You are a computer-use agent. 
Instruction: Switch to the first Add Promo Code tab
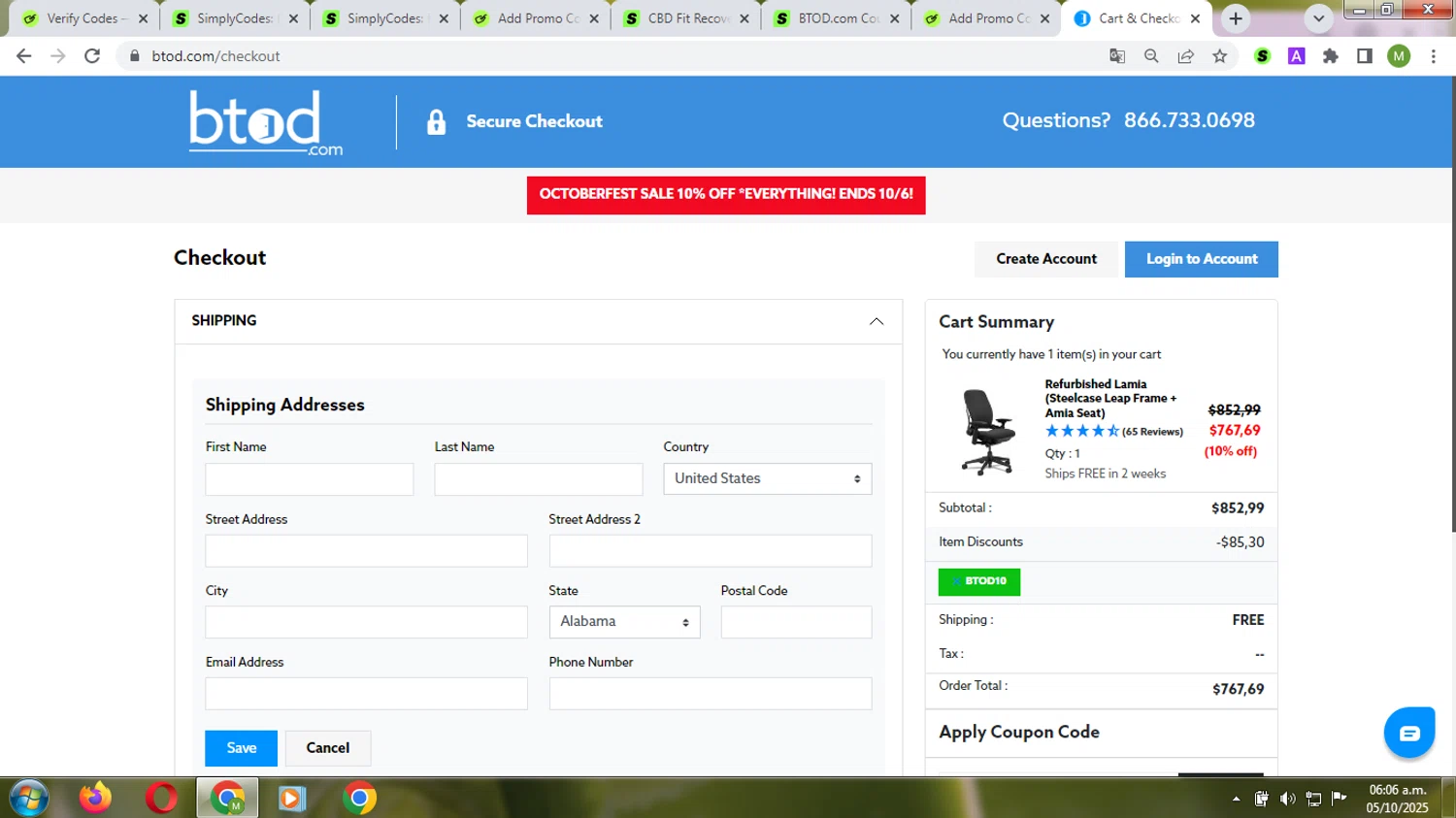pos(536,18)
